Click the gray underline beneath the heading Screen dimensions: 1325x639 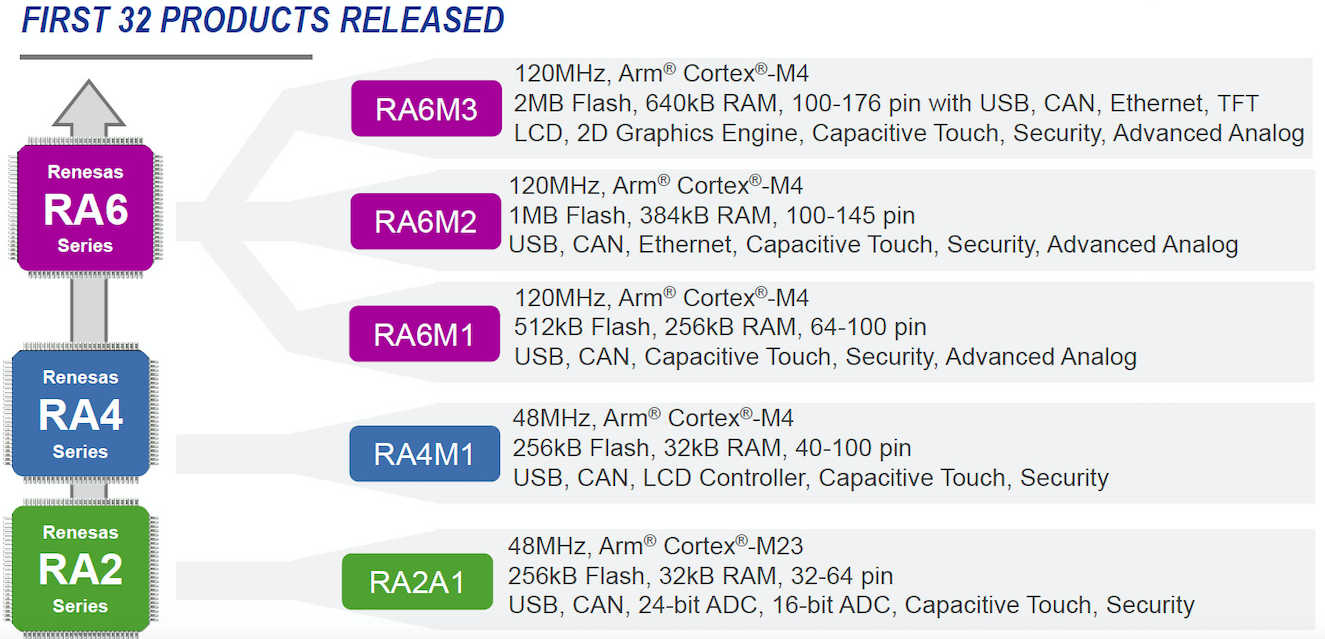tap(166, 57)
